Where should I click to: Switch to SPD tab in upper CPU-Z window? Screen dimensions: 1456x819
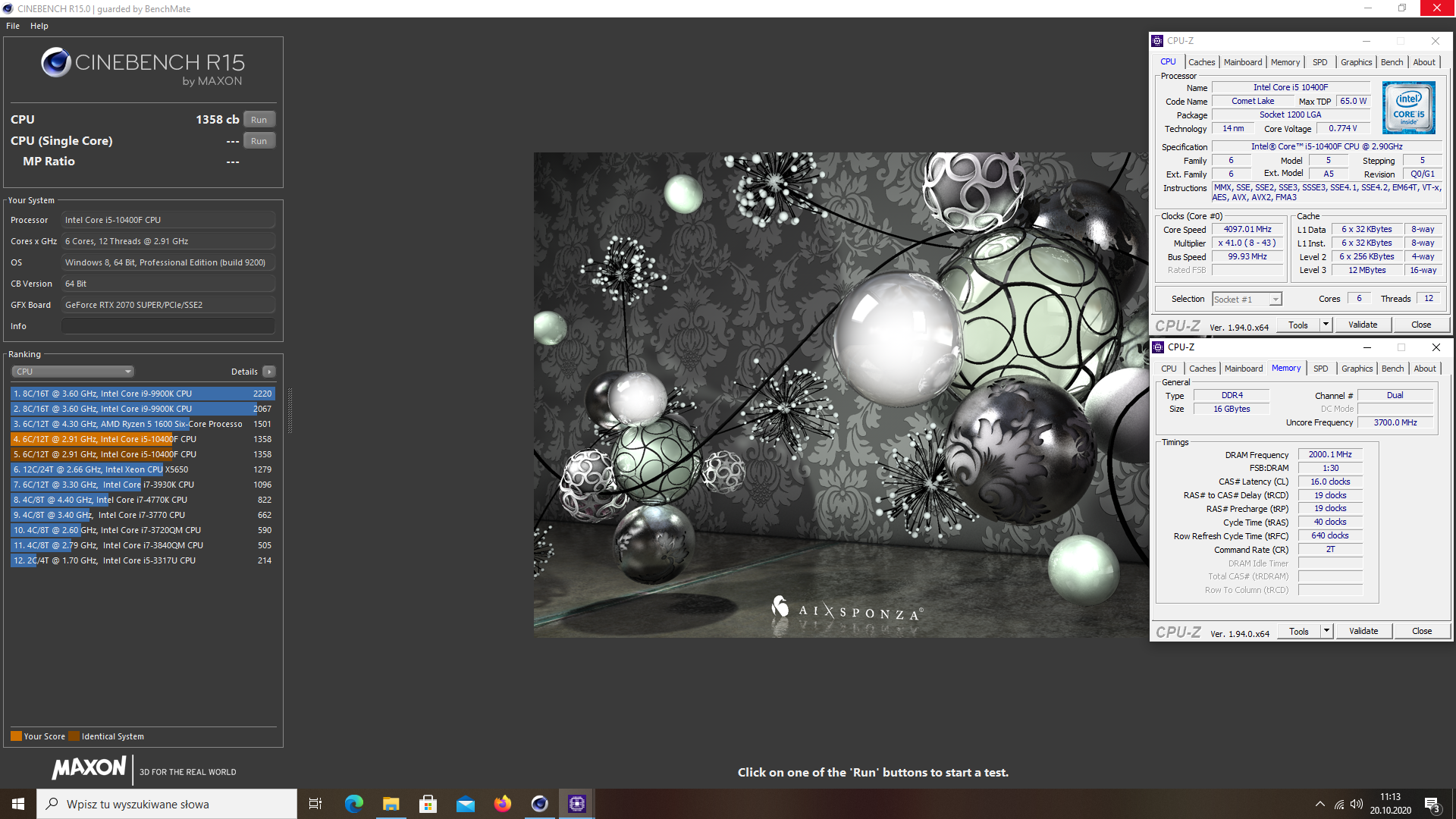point(1320,62)
